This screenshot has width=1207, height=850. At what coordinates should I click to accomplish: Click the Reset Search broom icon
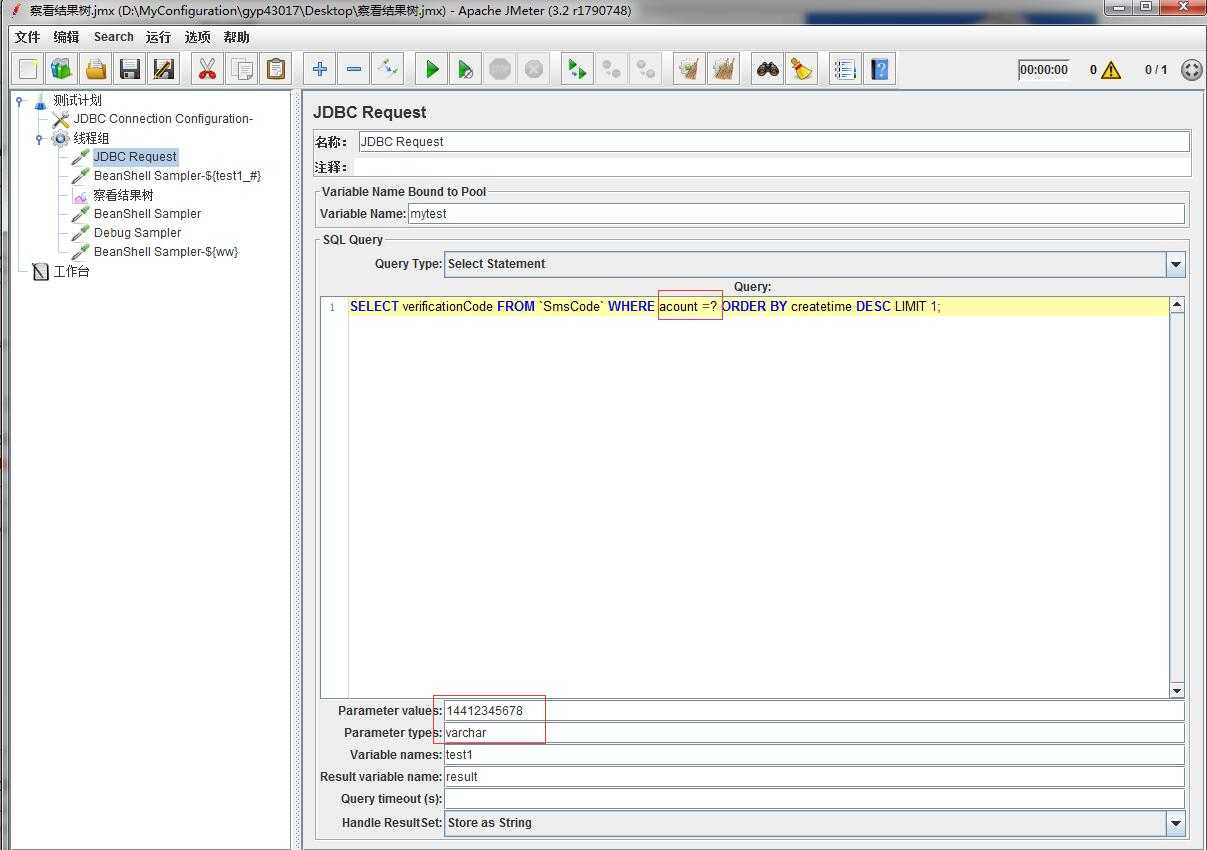[x=801, y=69]
